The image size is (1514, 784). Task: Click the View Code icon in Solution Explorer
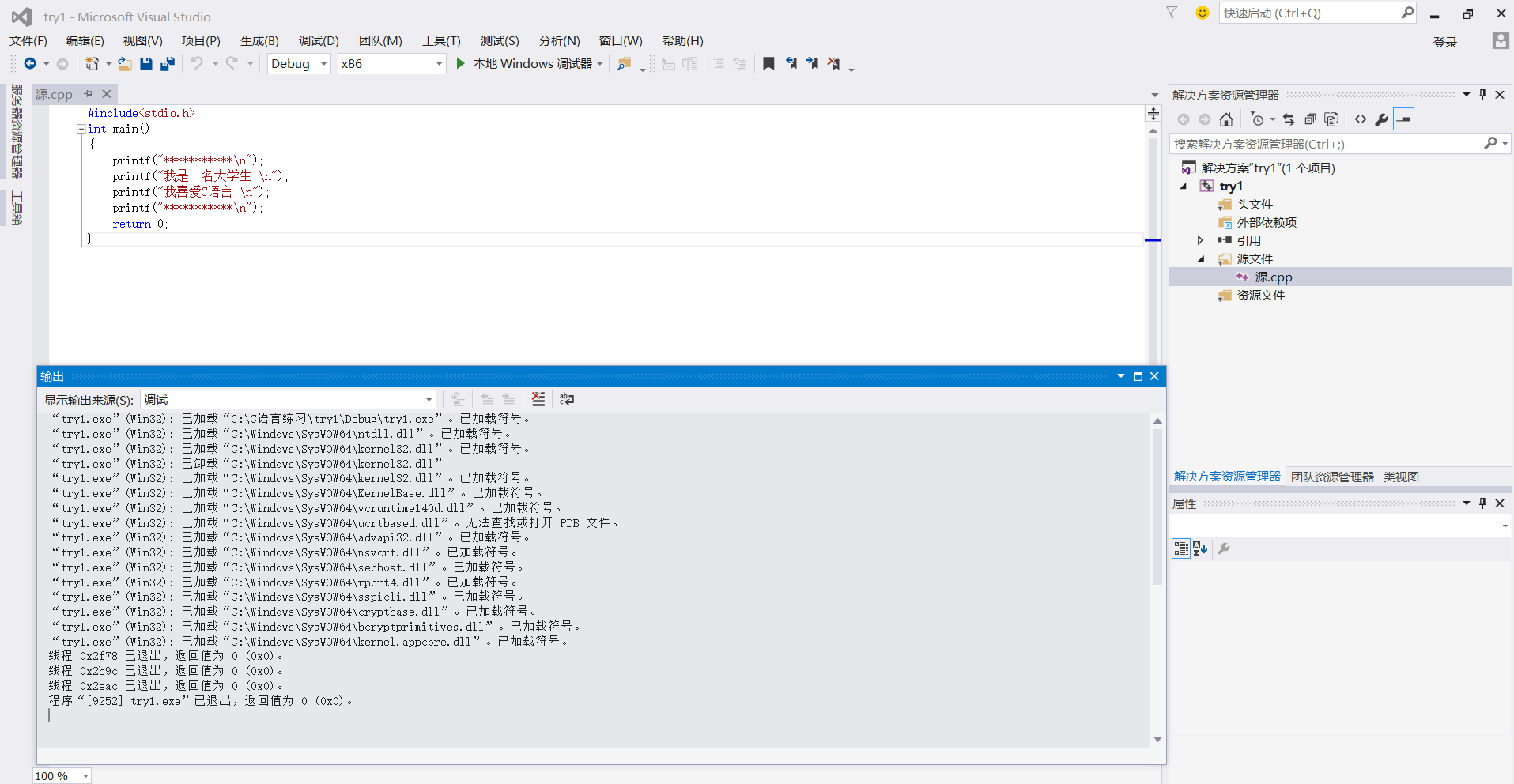click(1361, 119)
